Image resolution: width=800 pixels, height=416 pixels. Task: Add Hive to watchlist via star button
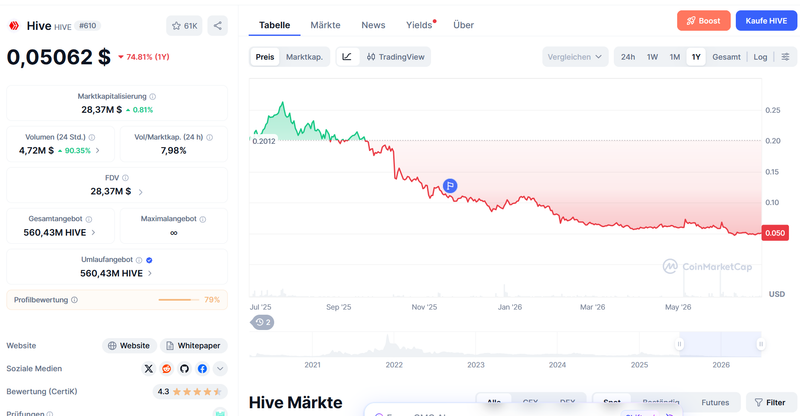(x=184, y=26)
